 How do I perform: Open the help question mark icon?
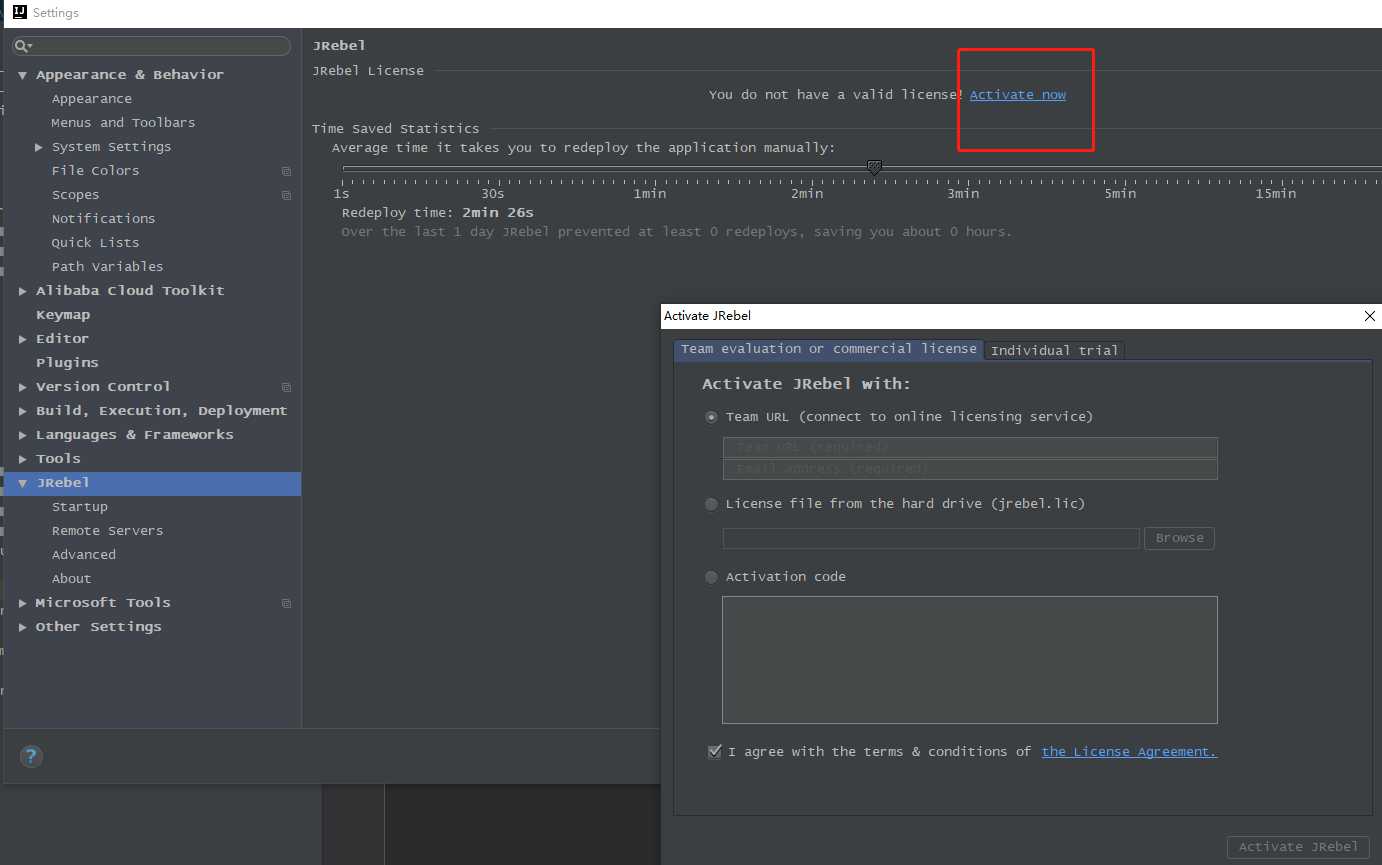point(31,756)
